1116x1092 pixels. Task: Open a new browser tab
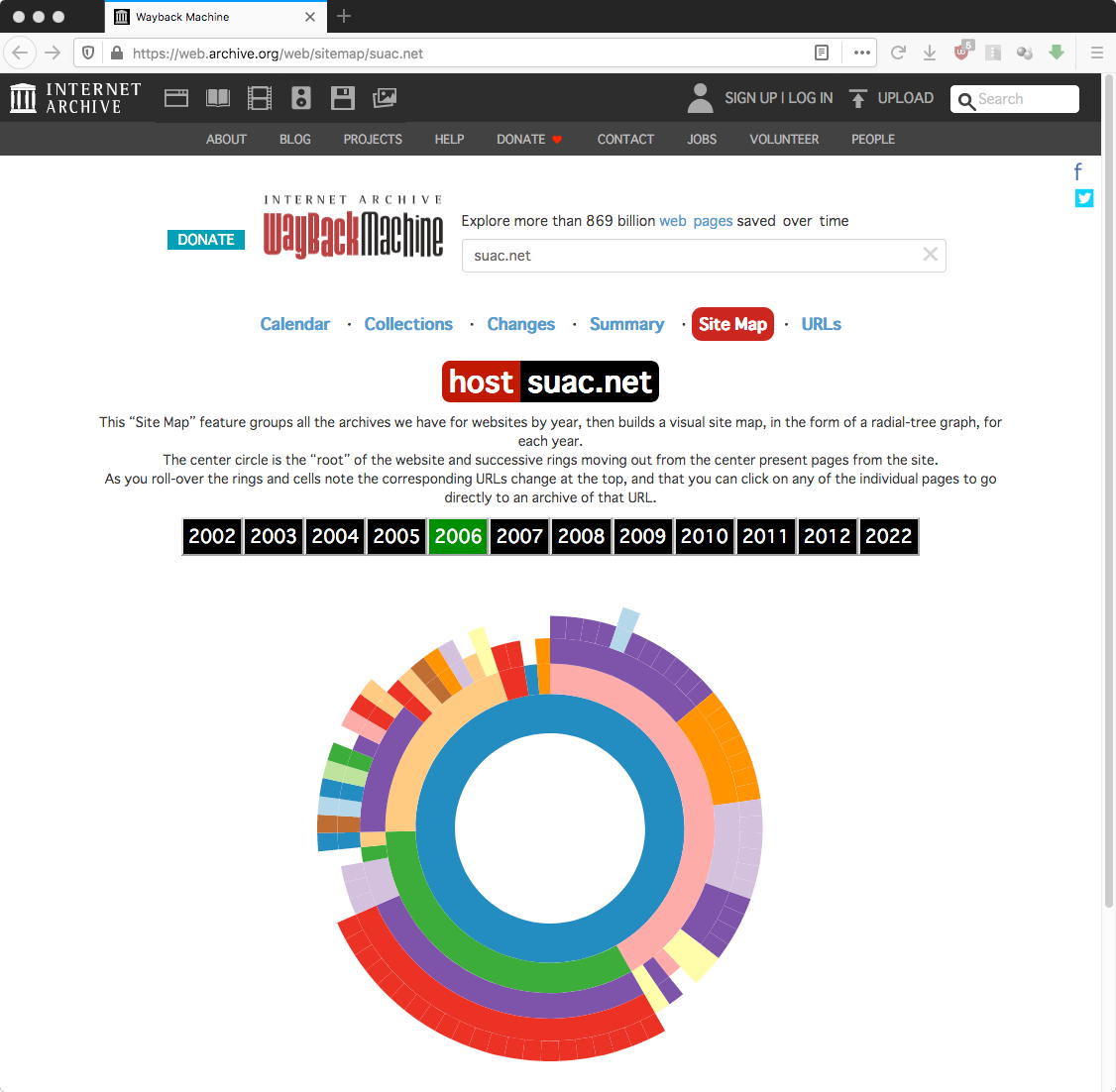coord(344,17)
